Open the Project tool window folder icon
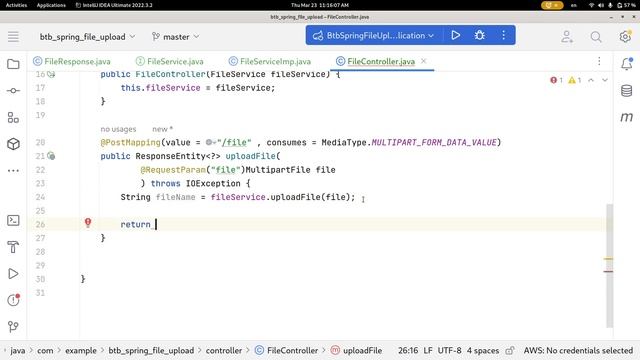 (13, 64)
